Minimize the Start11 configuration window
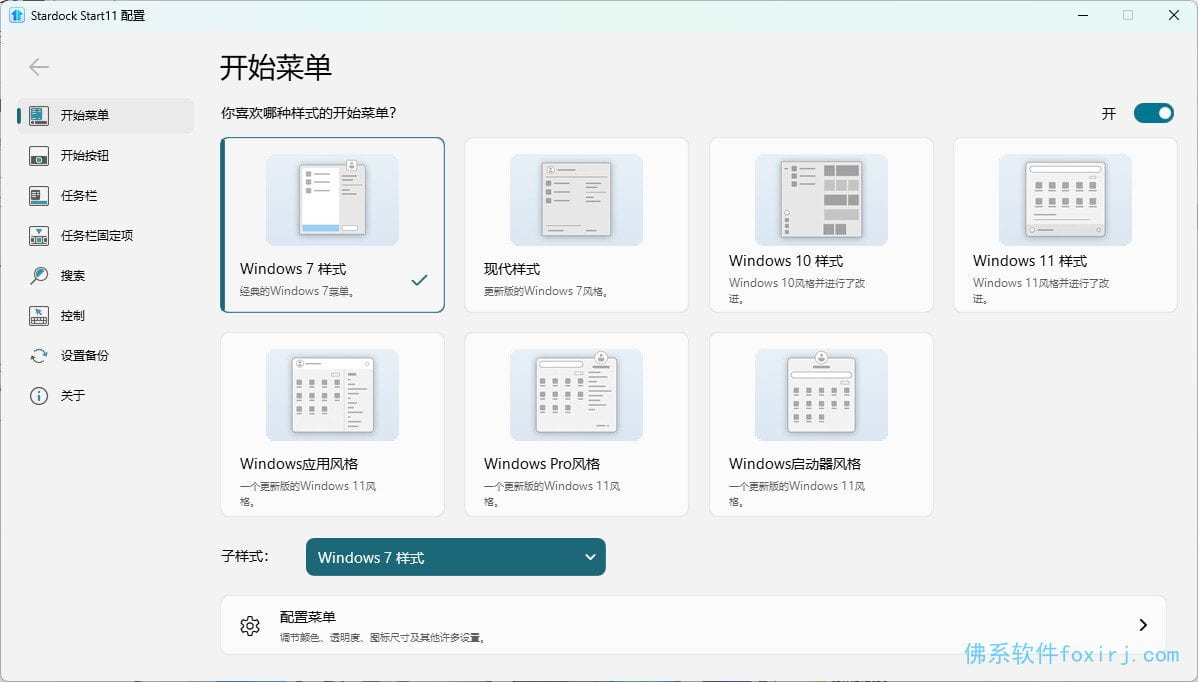This screenshot has width=1198, height=682. (1083, 15)
